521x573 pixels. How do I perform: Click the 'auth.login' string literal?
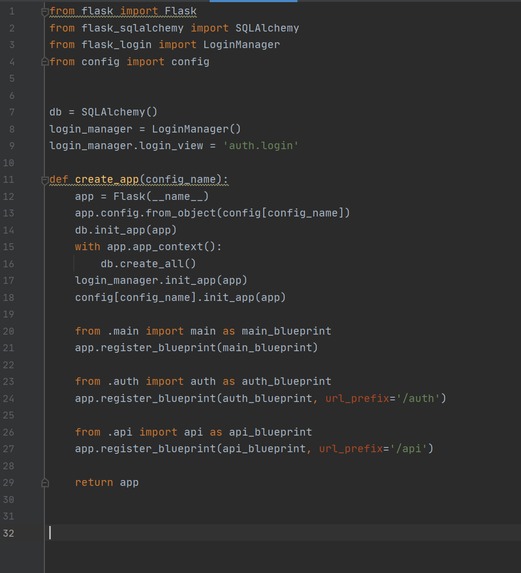(261, 146)
